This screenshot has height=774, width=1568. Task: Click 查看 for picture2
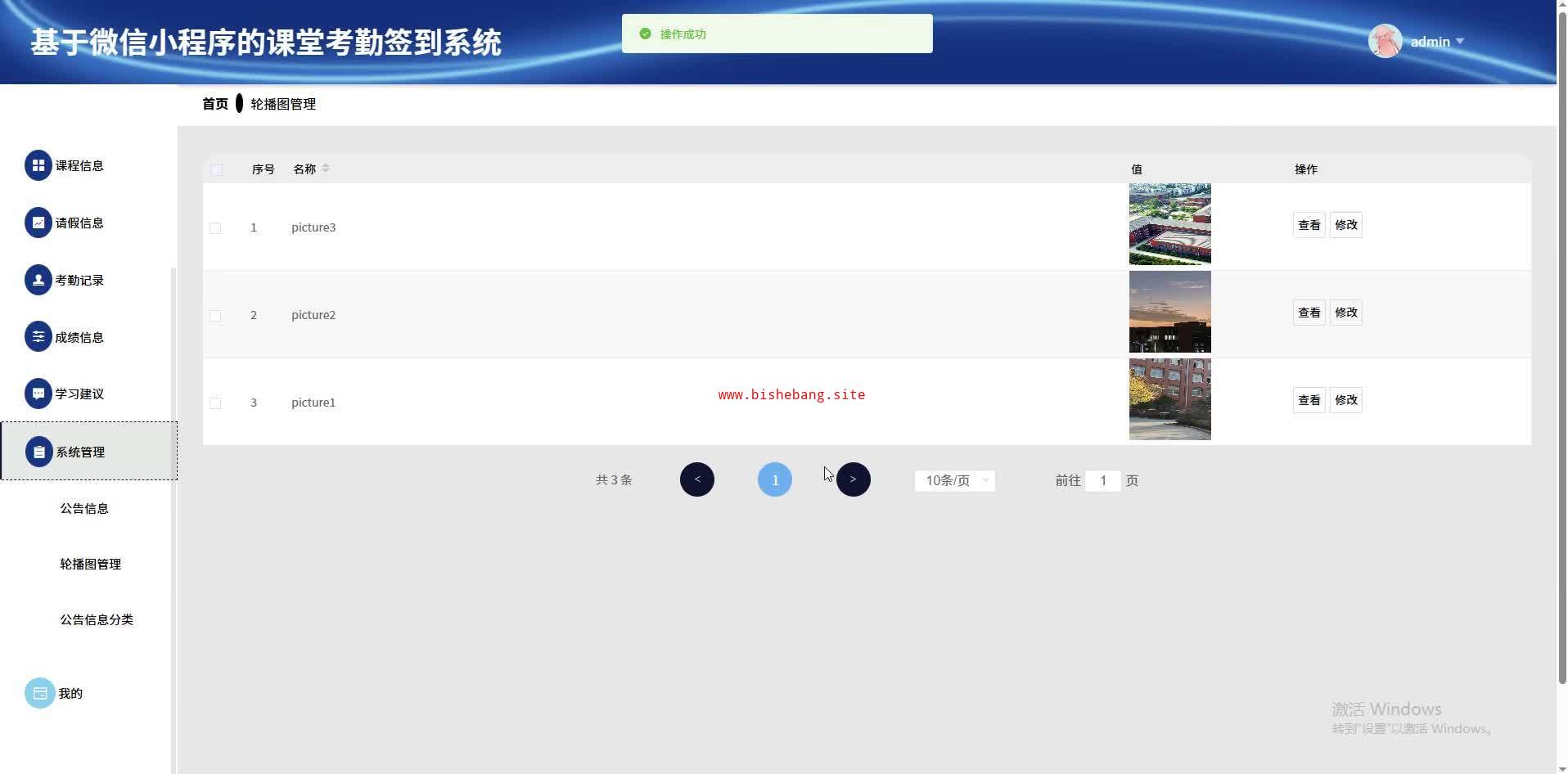(x=1309, y=313)
